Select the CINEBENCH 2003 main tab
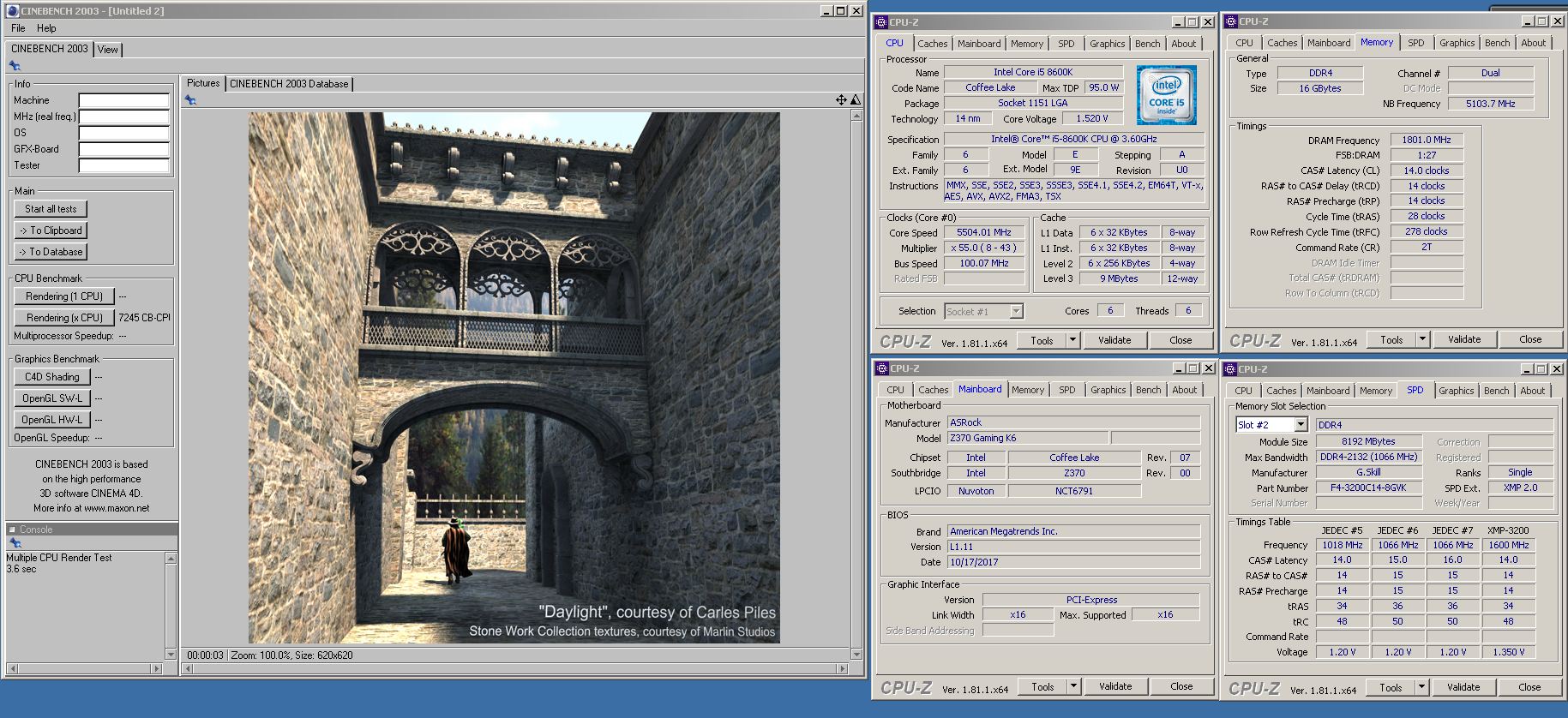The width and height of the screenshot is (1568, 718). (x=49, y=49)
